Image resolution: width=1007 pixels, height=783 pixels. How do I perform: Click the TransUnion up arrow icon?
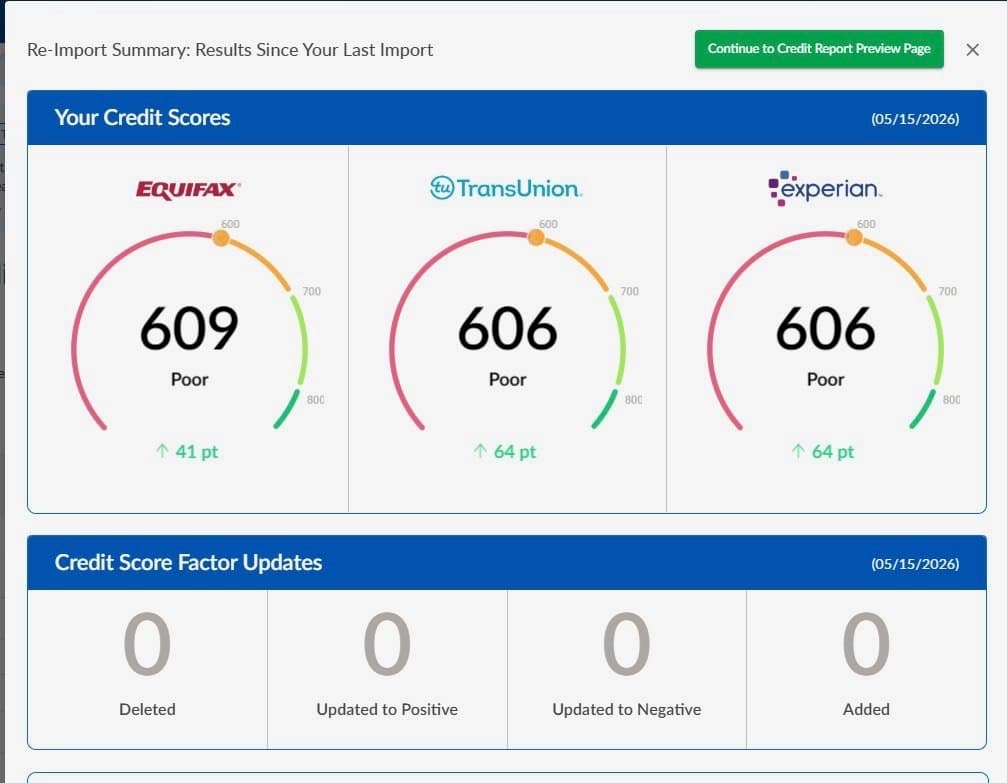click(480, 451)
